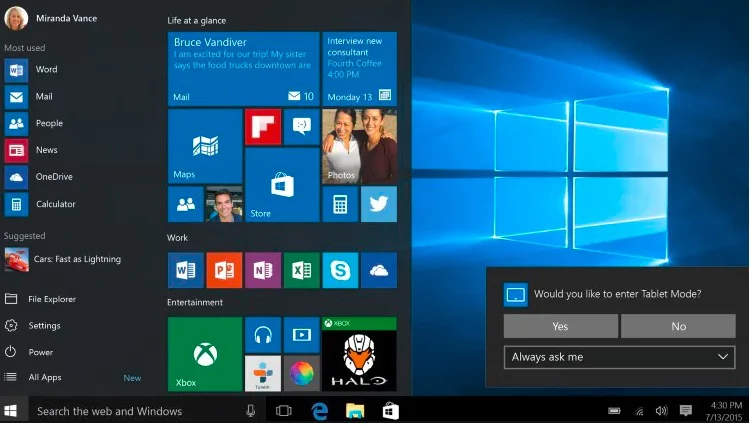The height and width of the screenshot is (428, 755).
Task: Launch PowerPoint from the Work group
Action: pyautogui.click(x=224, y=270)
